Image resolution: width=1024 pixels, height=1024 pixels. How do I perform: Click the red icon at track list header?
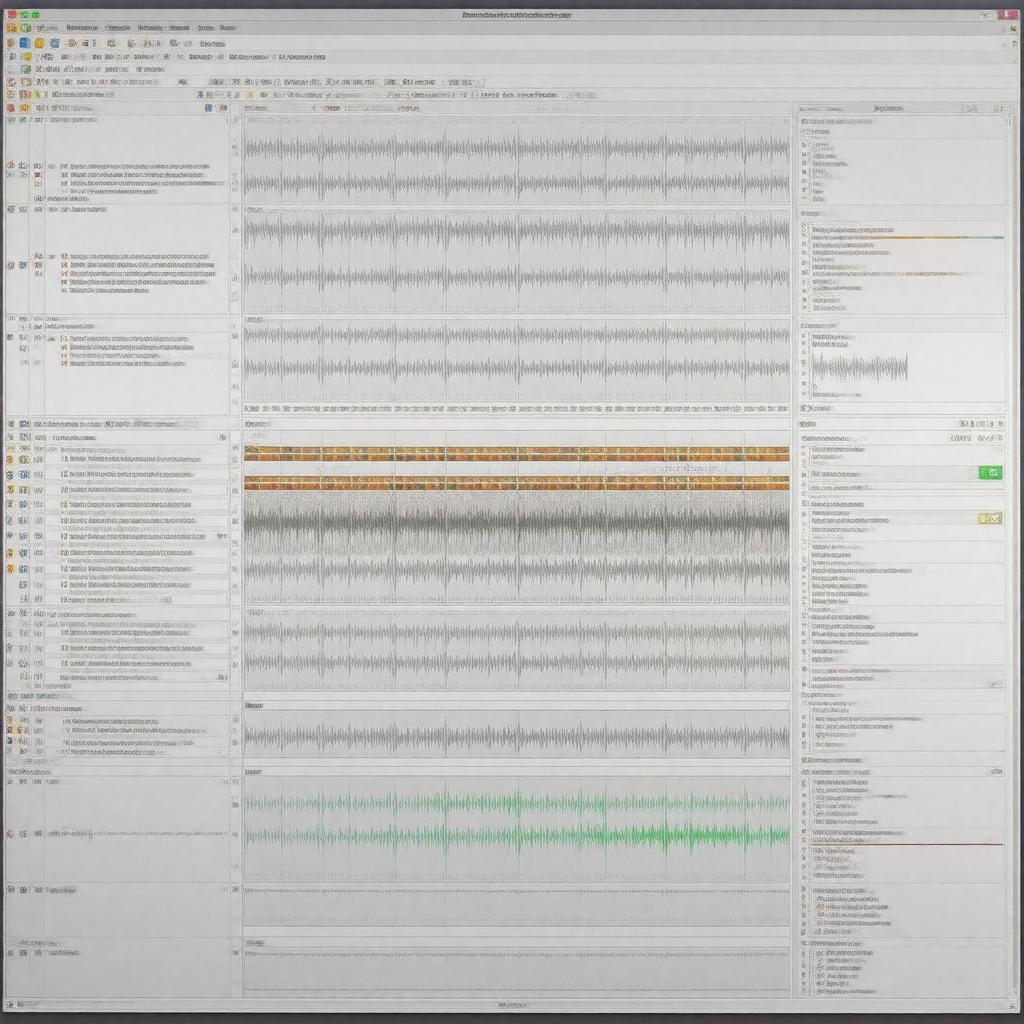11,107
